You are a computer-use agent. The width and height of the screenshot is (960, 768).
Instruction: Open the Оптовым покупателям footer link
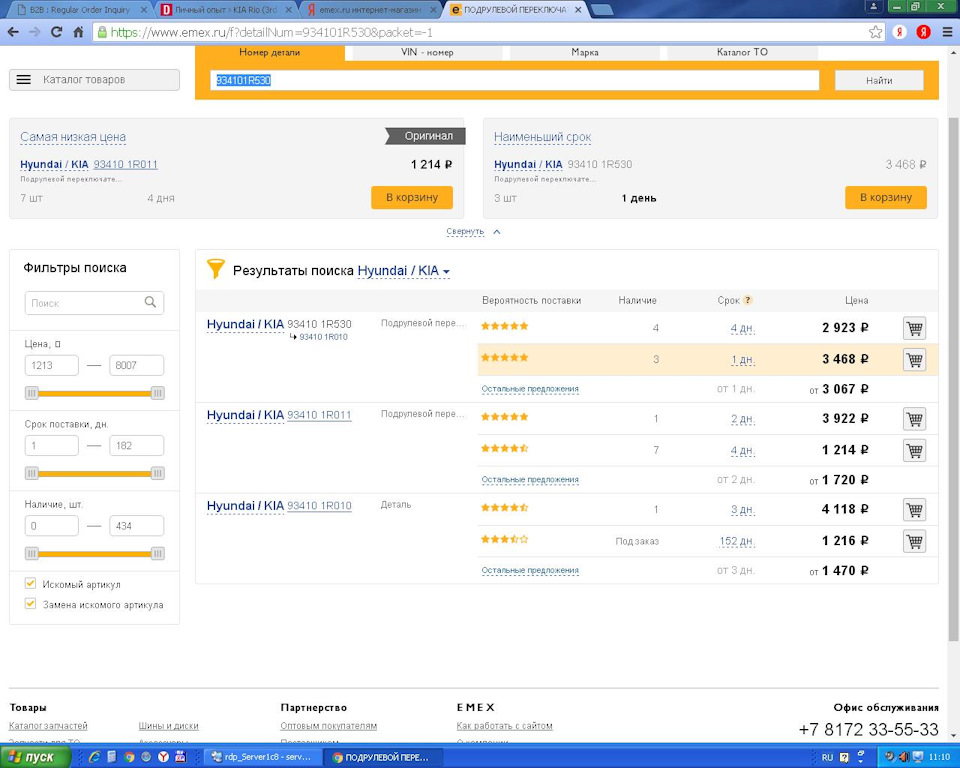(x=329, y=726)
